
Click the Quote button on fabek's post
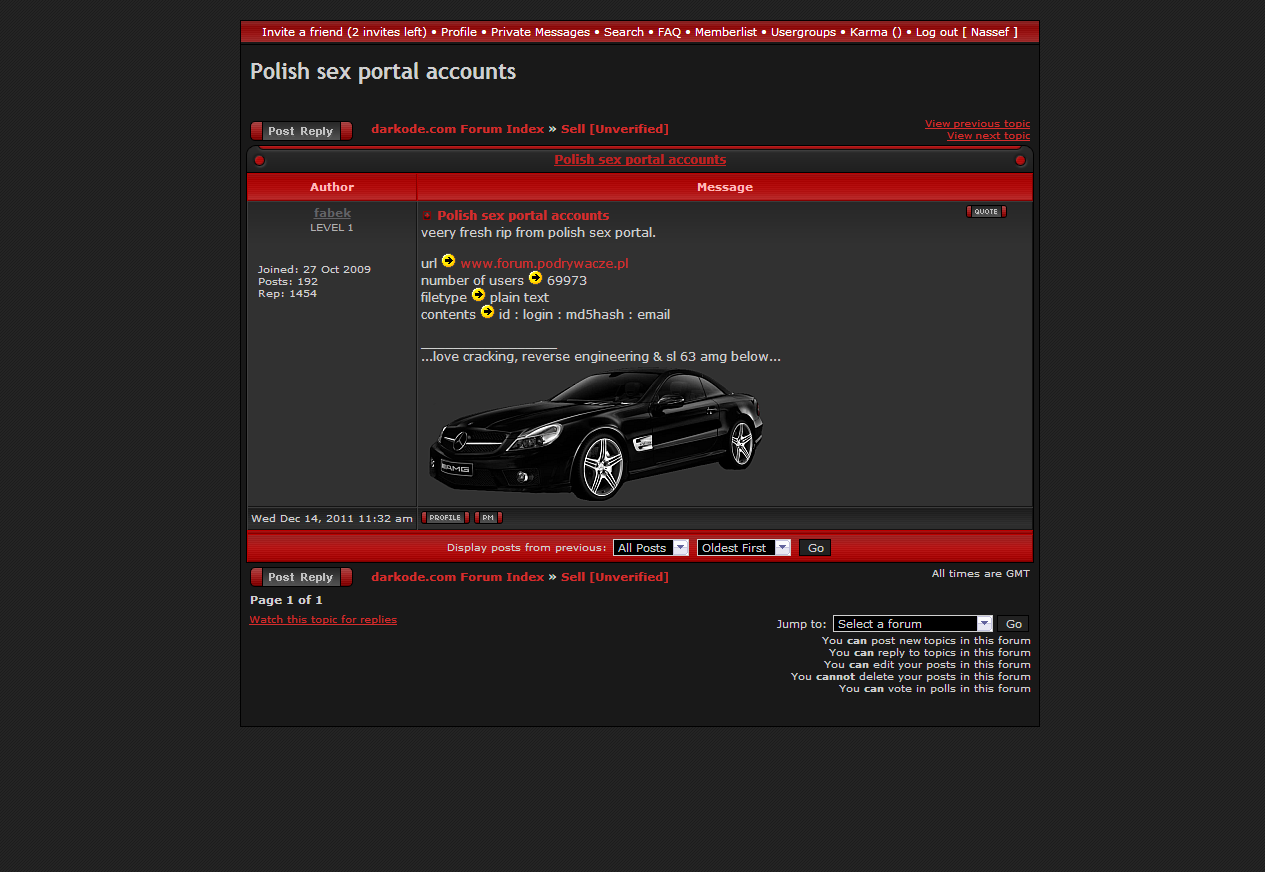[985, 212]
